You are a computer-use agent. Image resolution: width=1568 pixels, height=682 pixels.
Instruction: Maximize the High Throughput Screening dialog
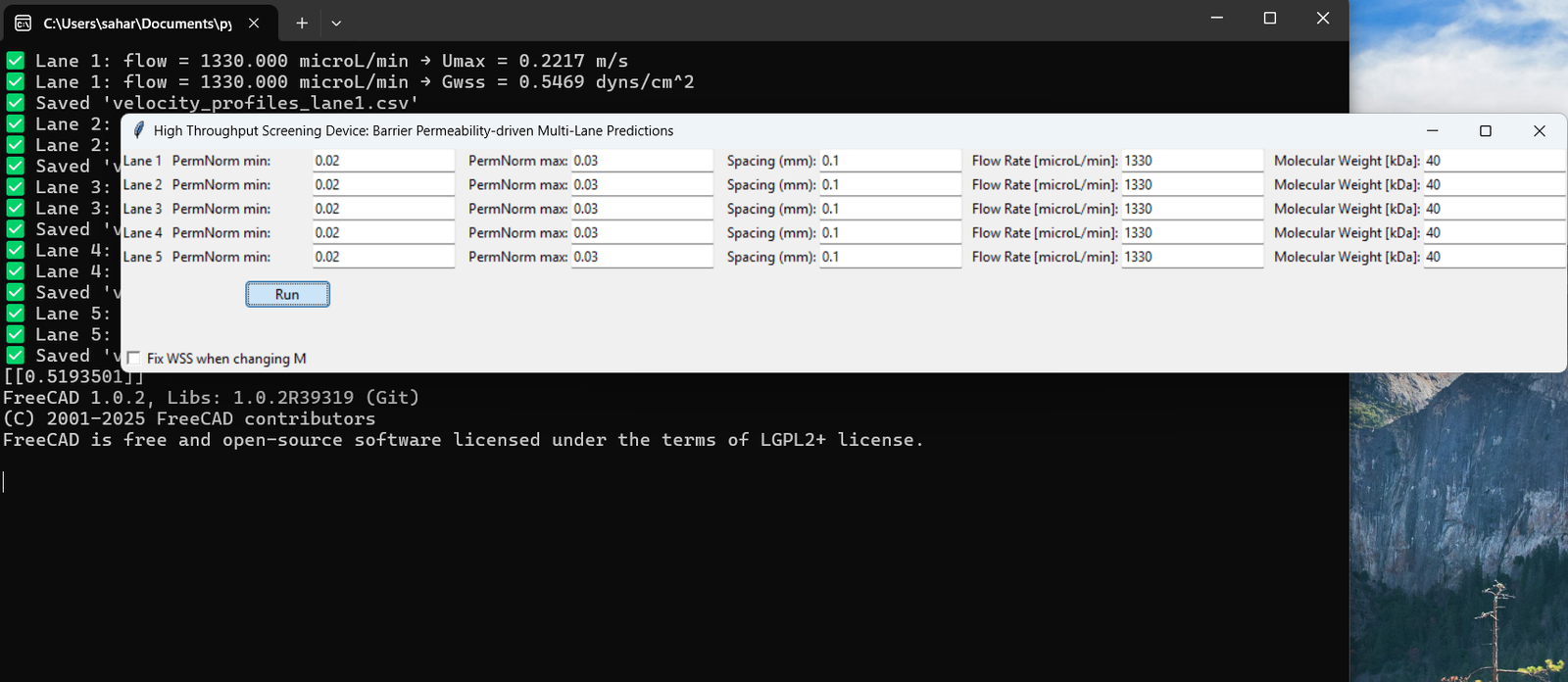(1485, 130)
